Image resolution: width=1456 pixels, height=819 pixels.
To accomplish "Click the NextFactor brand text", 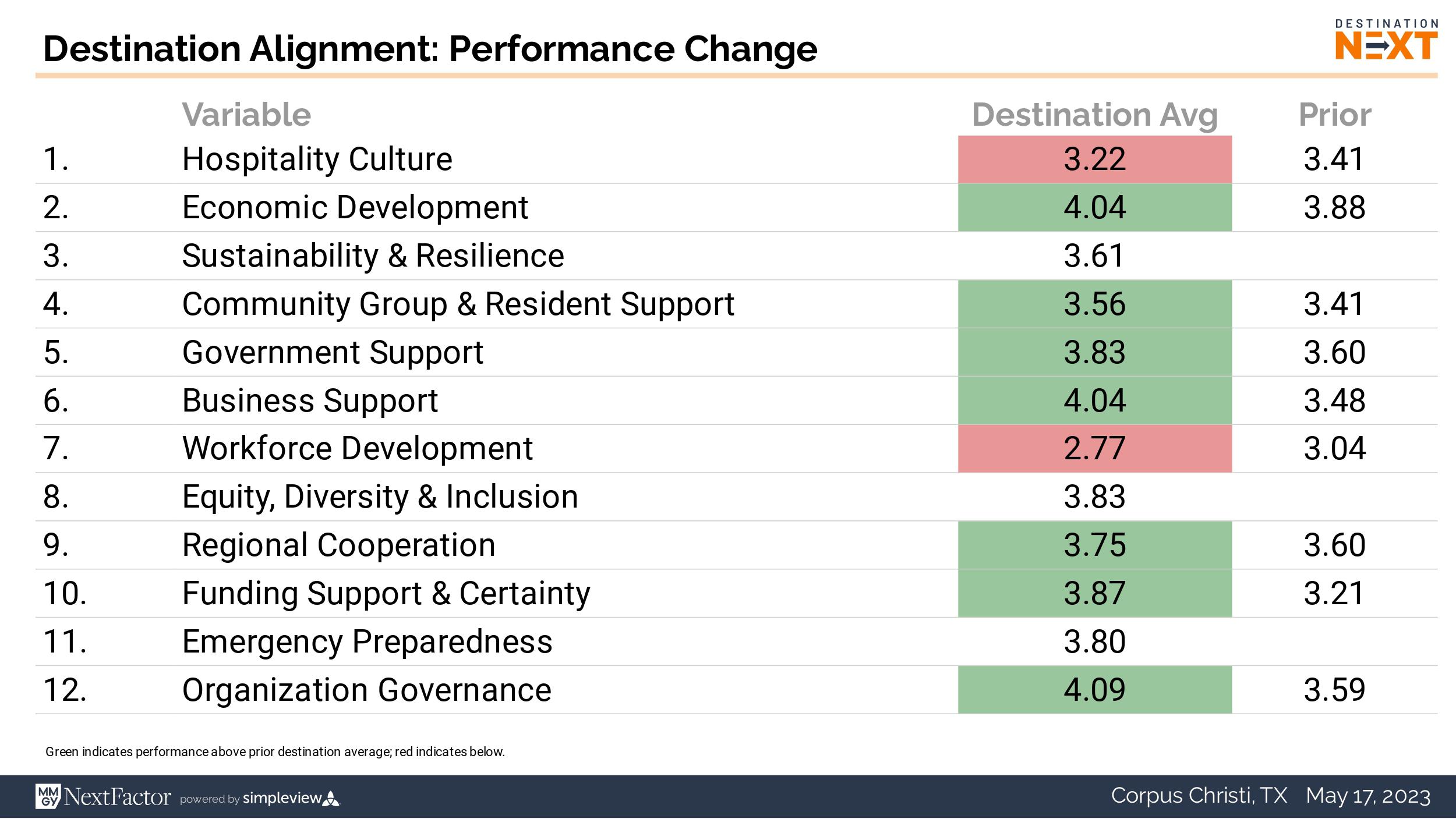I will (118, 796).
